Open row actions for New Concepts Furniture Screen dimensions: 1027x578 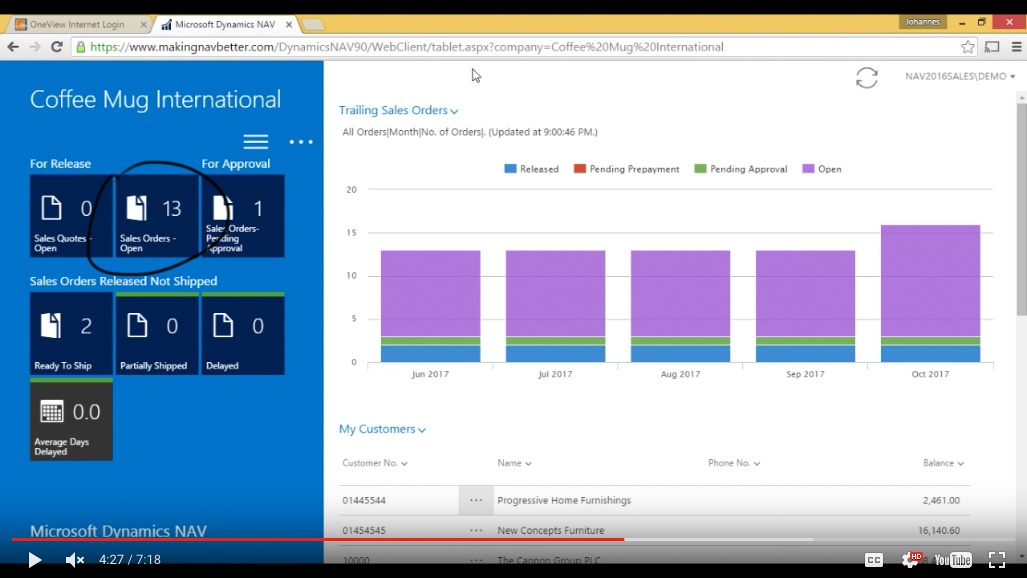point(476,530)
